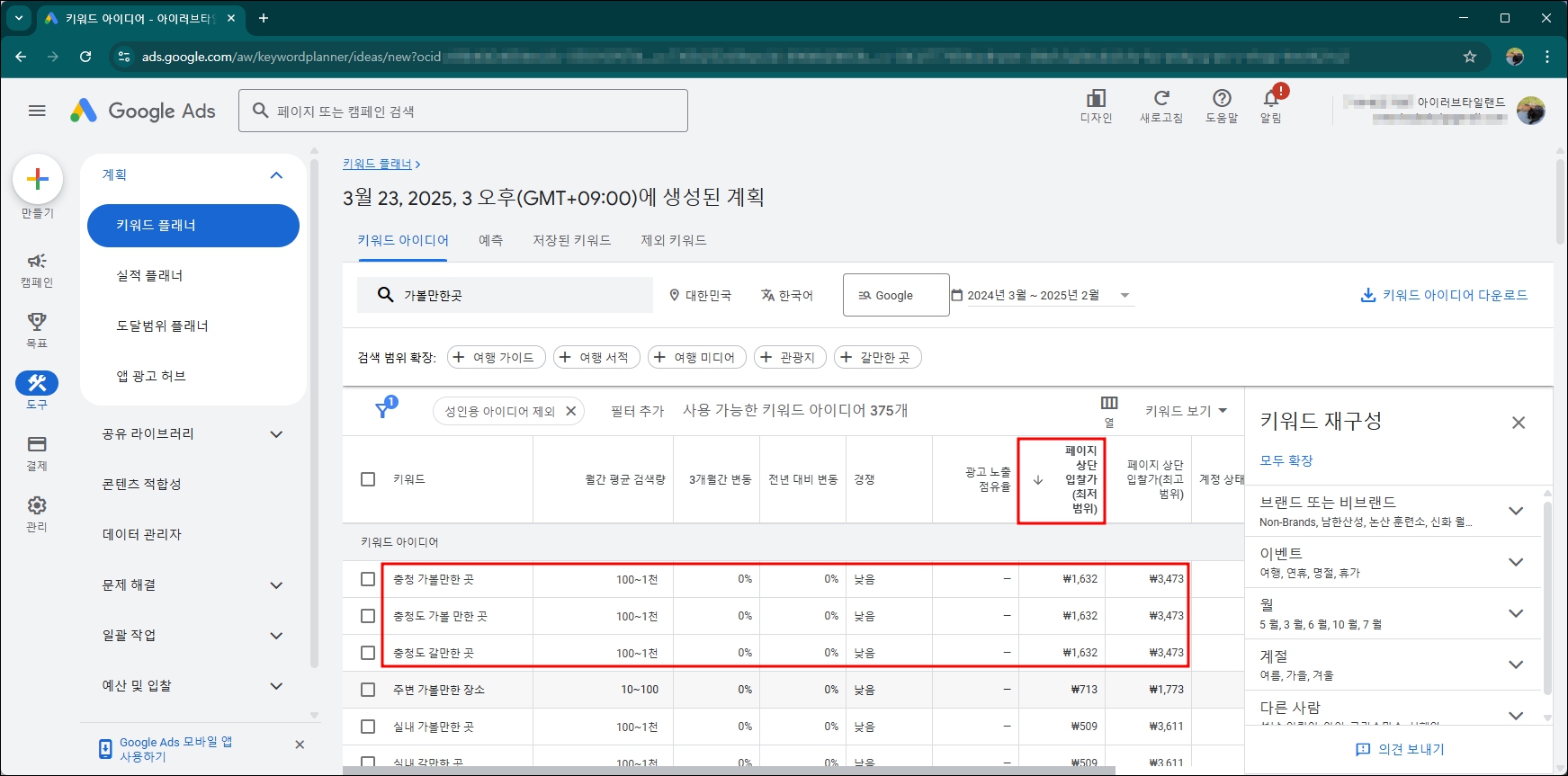Image resolution: width=1568 pixels, height=776 pixels.
Task: Click the Google search network selector
Action: coord(895,295)
